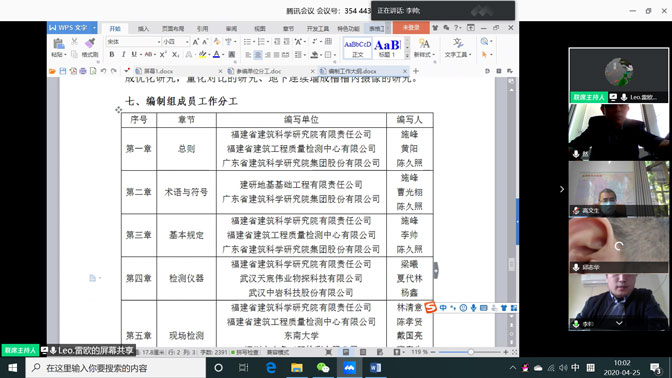Click the decrease font size icon
This screenshot has height=378, width=672.
[205, 42]
